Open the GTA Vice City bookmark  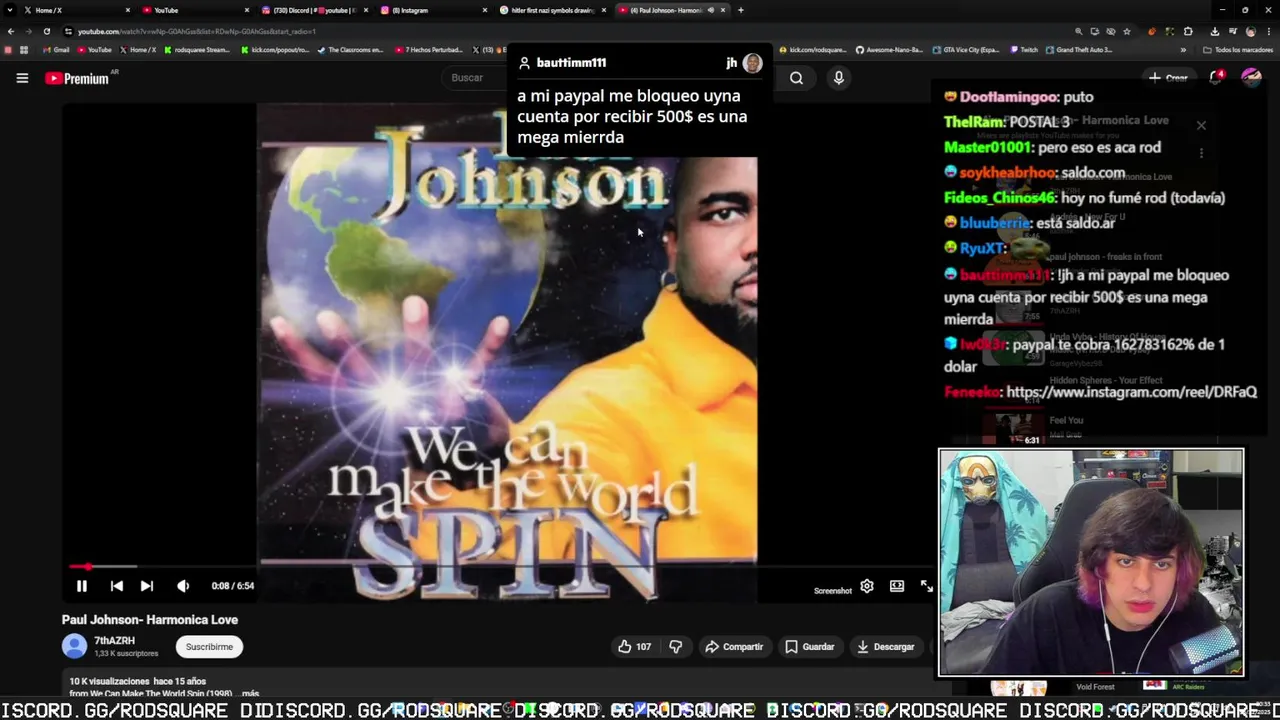pyautogui.click(x=965, y=50)
